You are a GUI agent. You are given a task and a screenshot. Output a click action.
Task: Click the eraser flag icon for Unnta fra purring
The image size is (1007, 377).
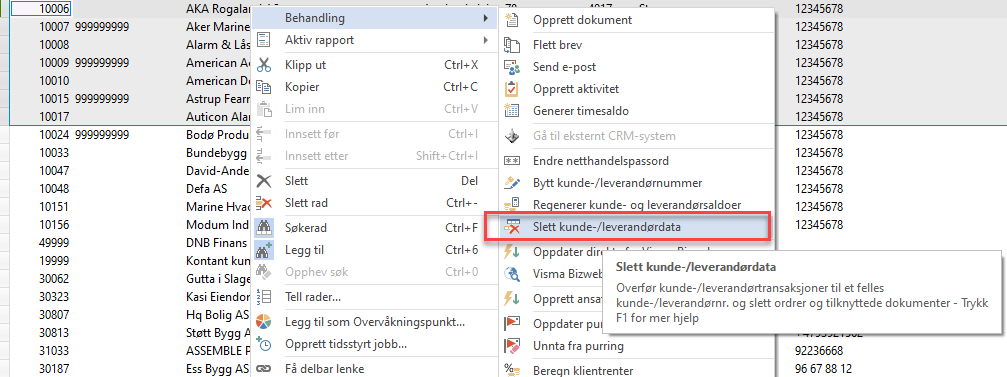click(512, 346)
